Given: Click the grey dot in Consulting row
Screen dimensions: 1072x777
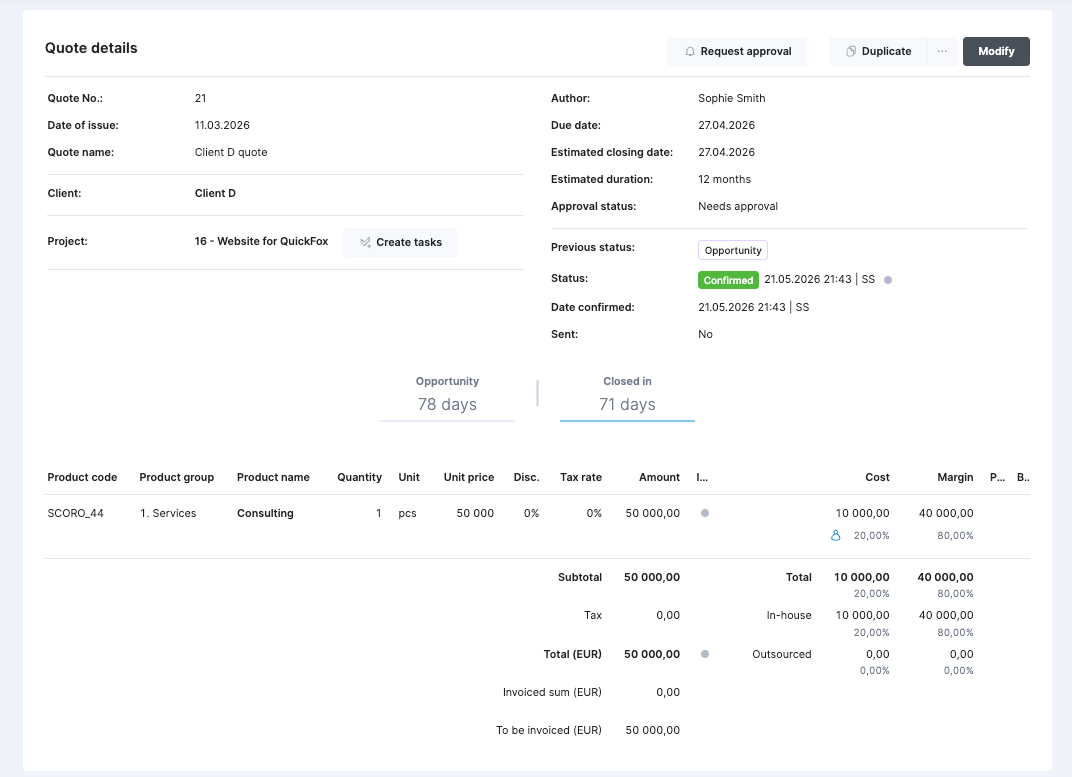Looking at the screenshot, I should click(x=705, y=513).
